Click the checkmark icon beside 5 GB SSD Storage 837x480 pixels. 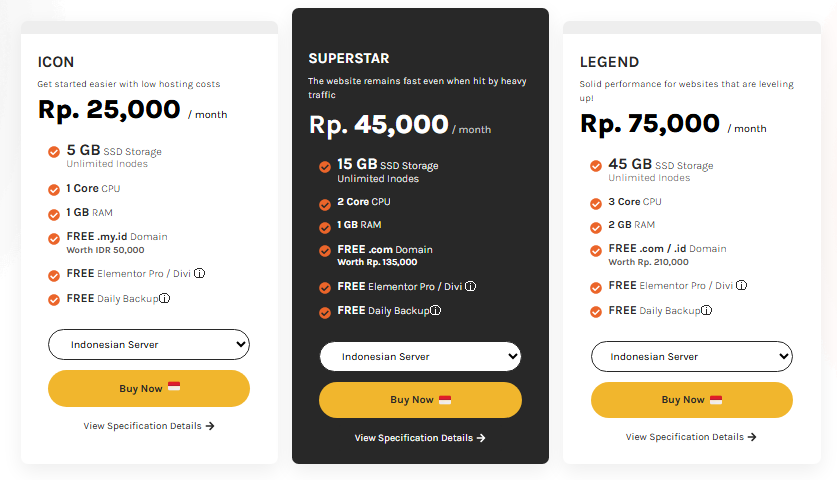53,152
